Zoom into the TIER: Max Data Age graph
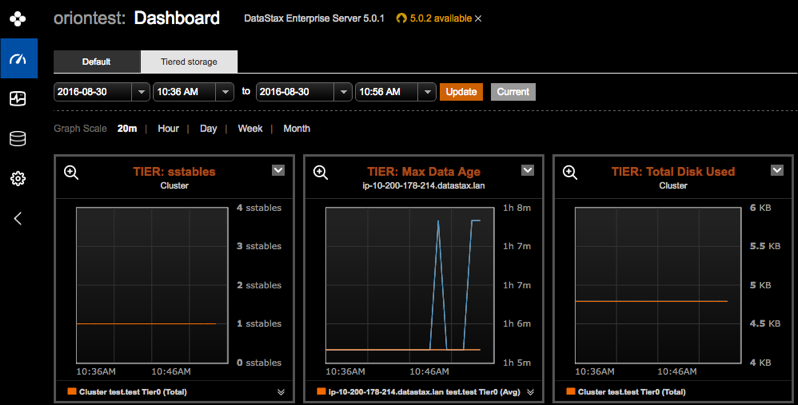This screenshot has width=798, height=405. pos(320,173)
